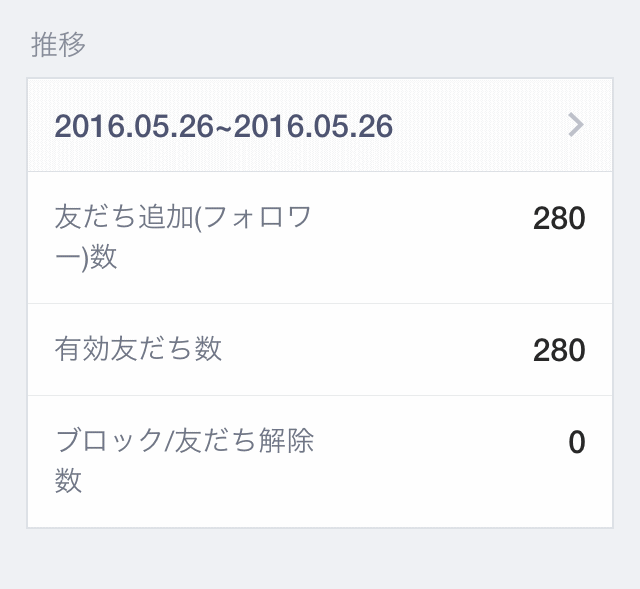
Task: Click the ー)数 wrapped text under 友だち追加
Action: point(86,258)
